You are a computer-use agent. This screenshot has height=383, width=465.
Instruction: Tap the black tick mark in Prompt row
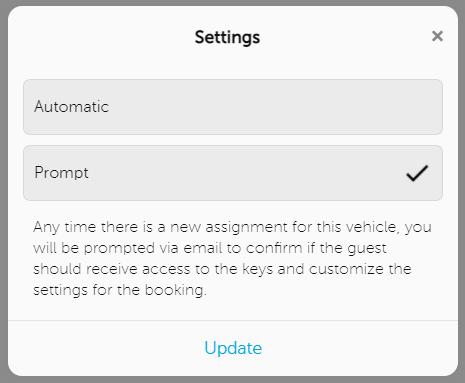coord(417,173)
